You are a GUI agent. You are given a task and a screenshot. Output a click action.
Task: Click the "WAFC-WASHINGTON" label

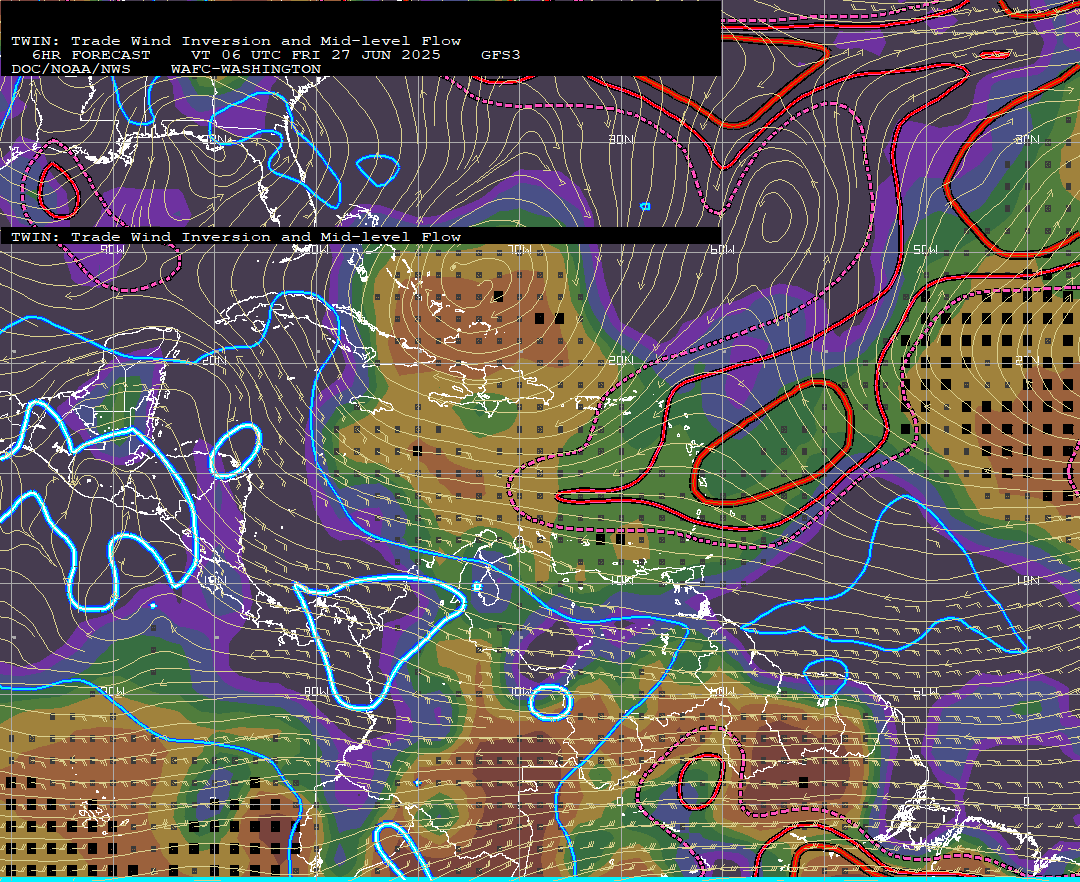(x=246, y=70)
